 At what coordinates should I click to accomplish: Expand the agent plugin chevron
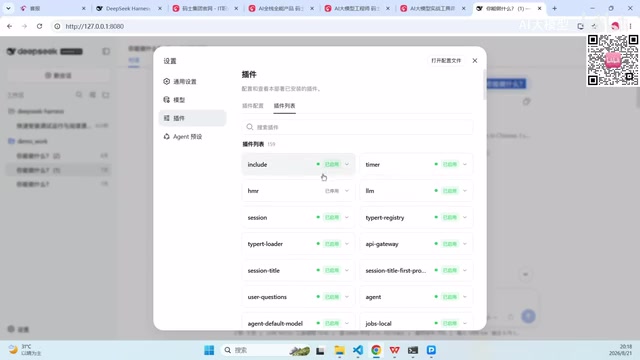(464, 297)
